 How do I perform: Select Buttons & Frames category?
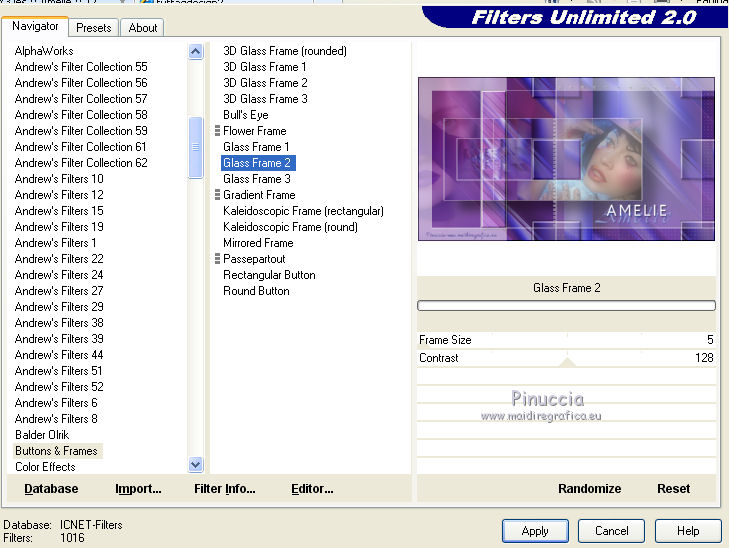[x=56, y=451]
